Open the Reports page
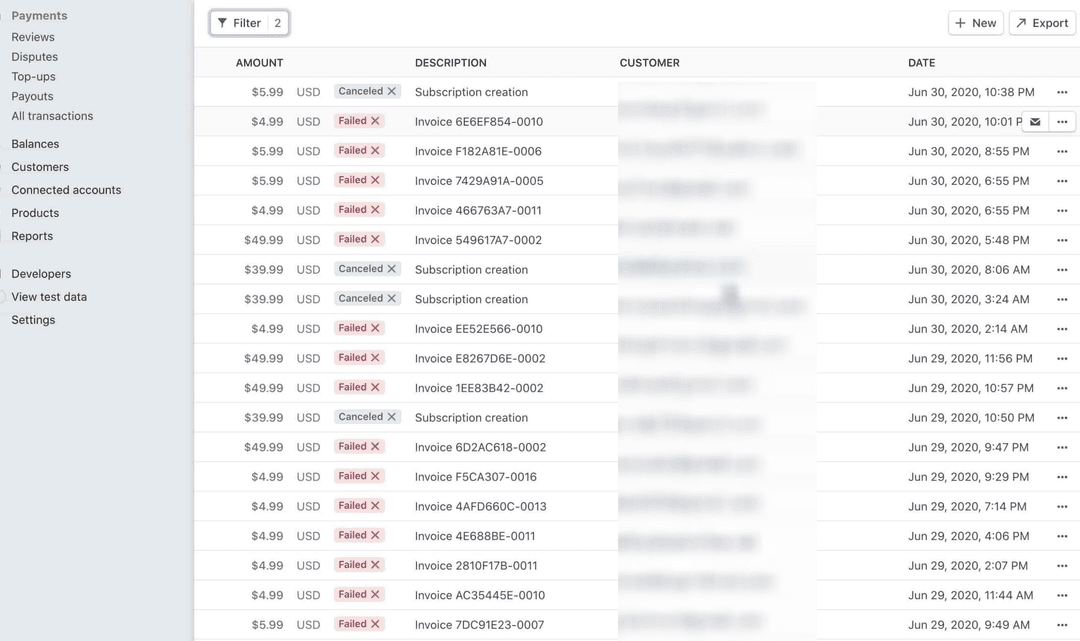 click(31, 235)
